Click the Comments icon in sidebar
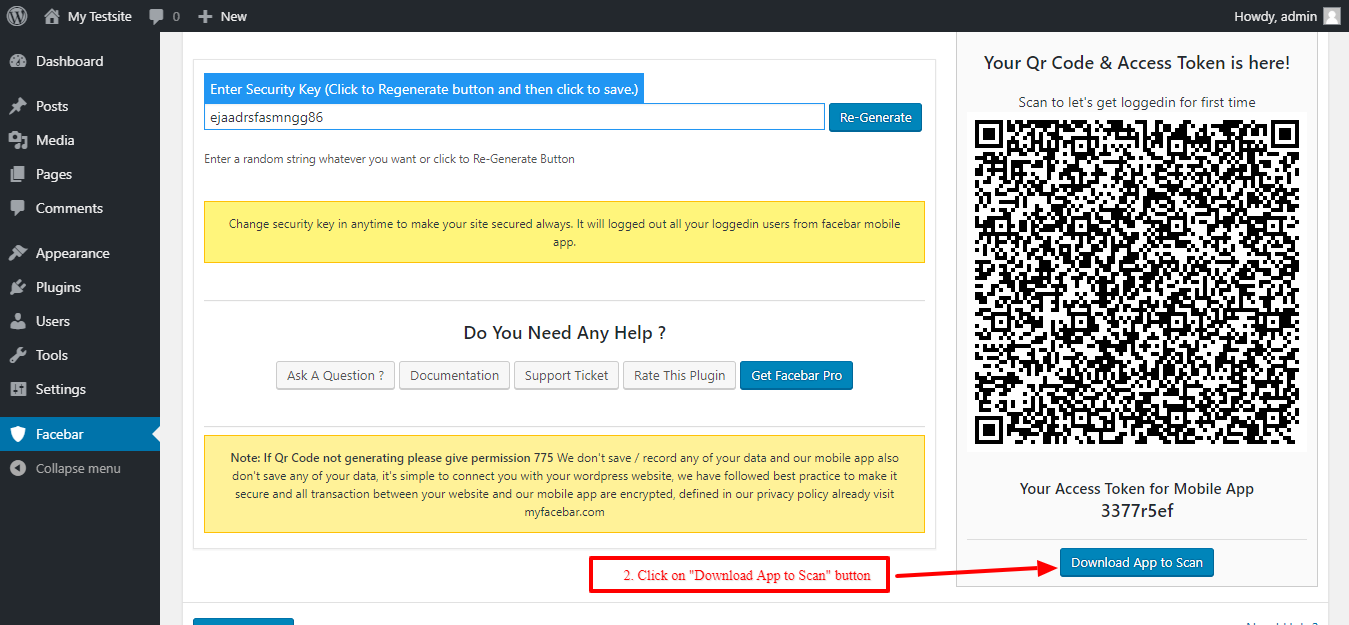This screenshot has width=1349, height=625. coord(18,208)
